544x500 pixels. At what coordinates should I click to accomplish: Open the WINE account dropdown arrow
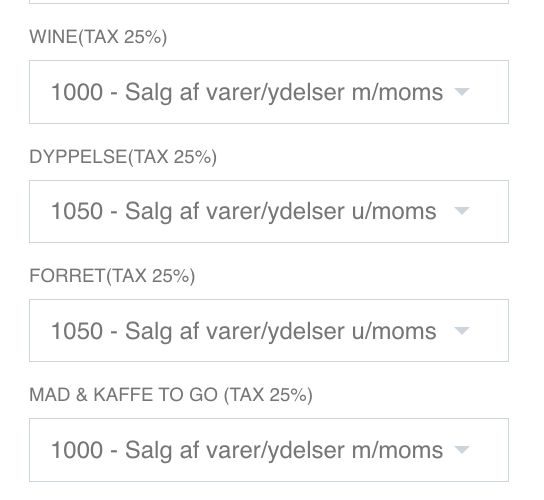coord(462,92)
